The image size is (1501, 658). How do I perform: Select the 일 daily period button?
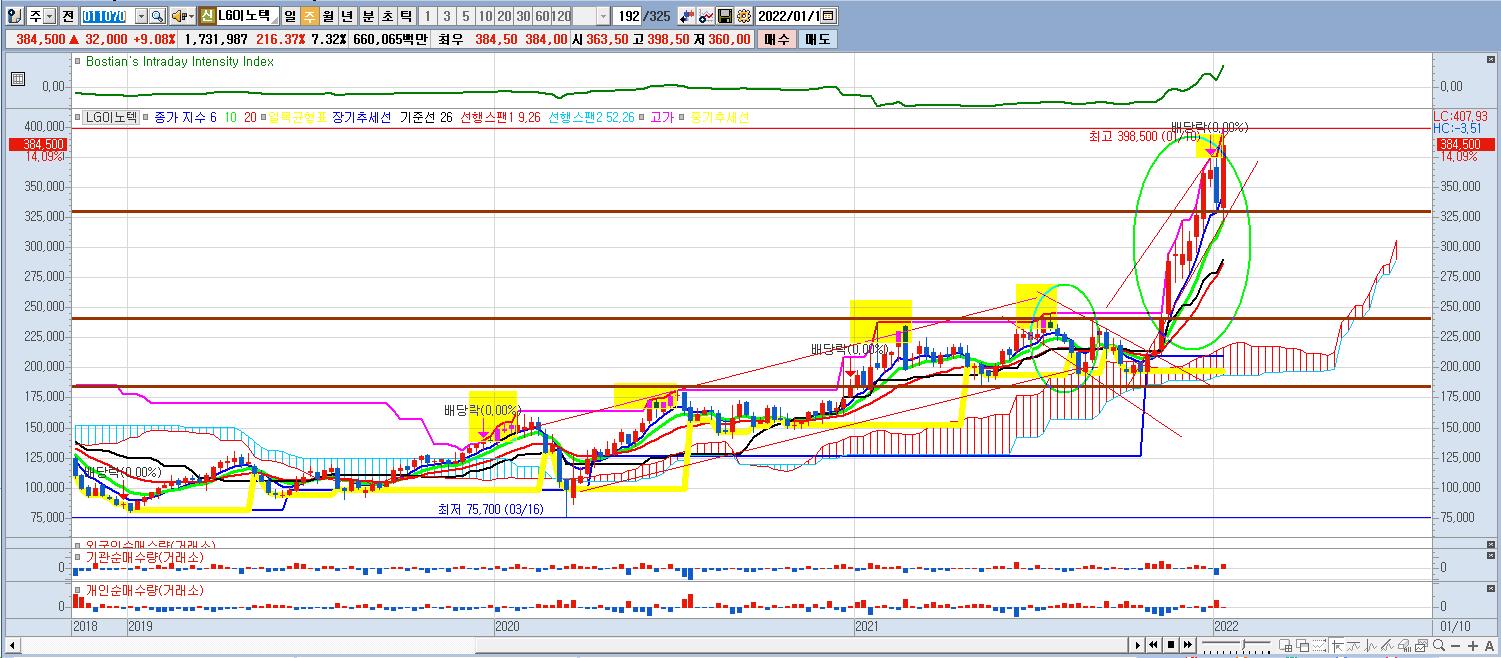[289, 16]
